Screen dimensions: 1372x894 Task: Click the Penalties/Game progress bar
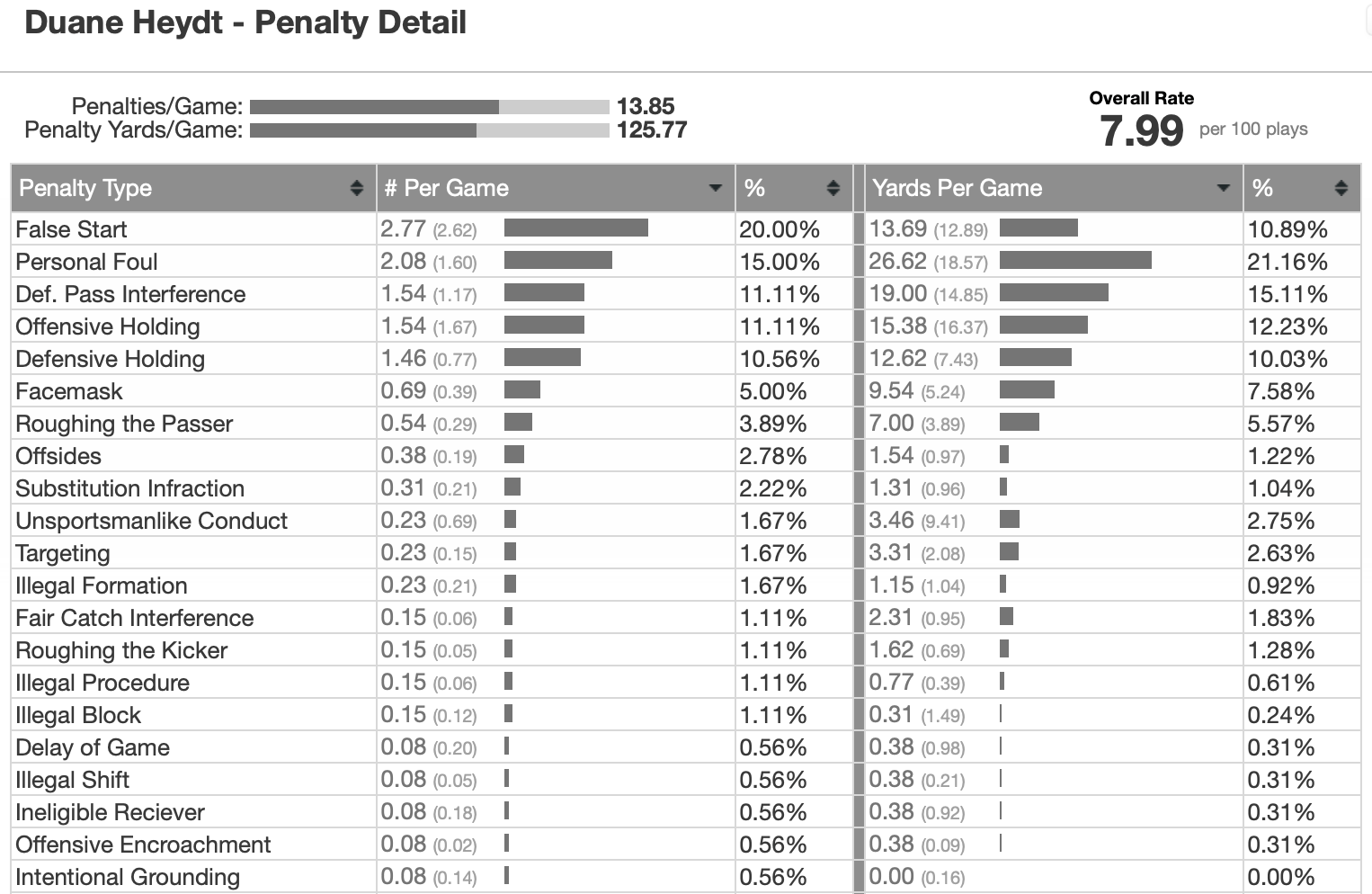coord(430,106)
